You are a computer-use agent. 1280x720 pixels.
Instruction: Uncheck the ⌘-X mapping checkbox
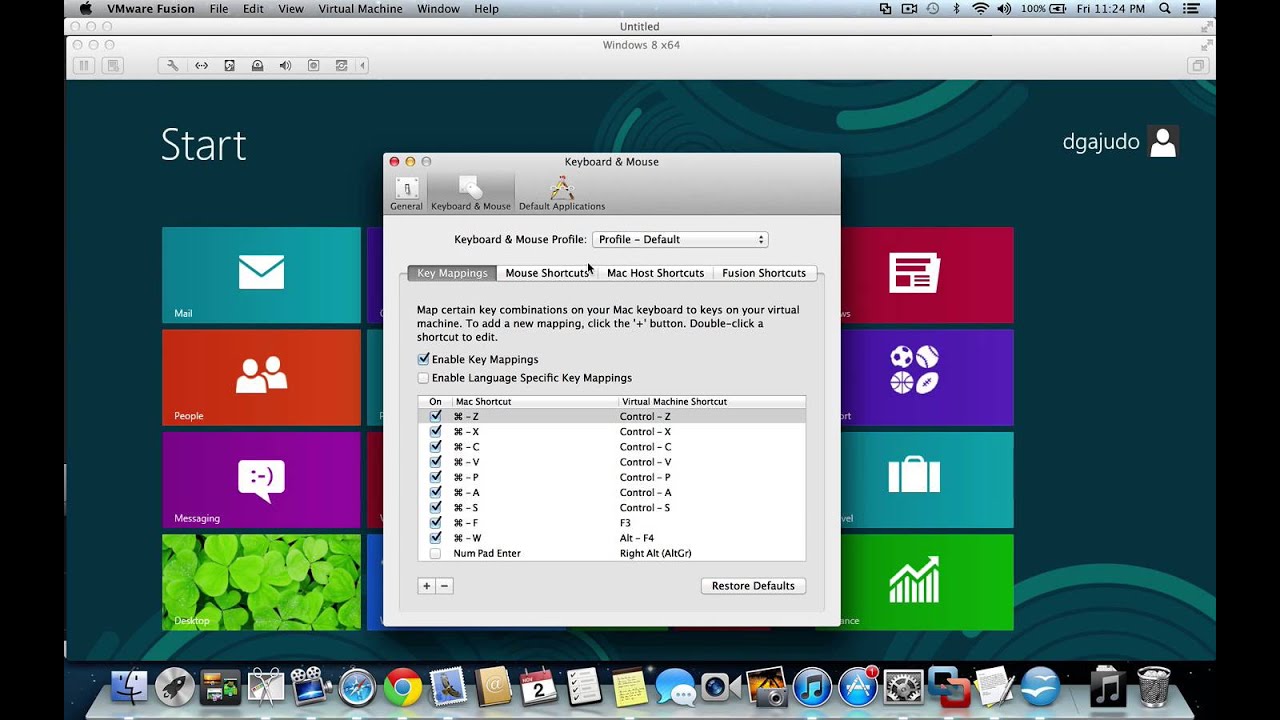coord(435,431)
